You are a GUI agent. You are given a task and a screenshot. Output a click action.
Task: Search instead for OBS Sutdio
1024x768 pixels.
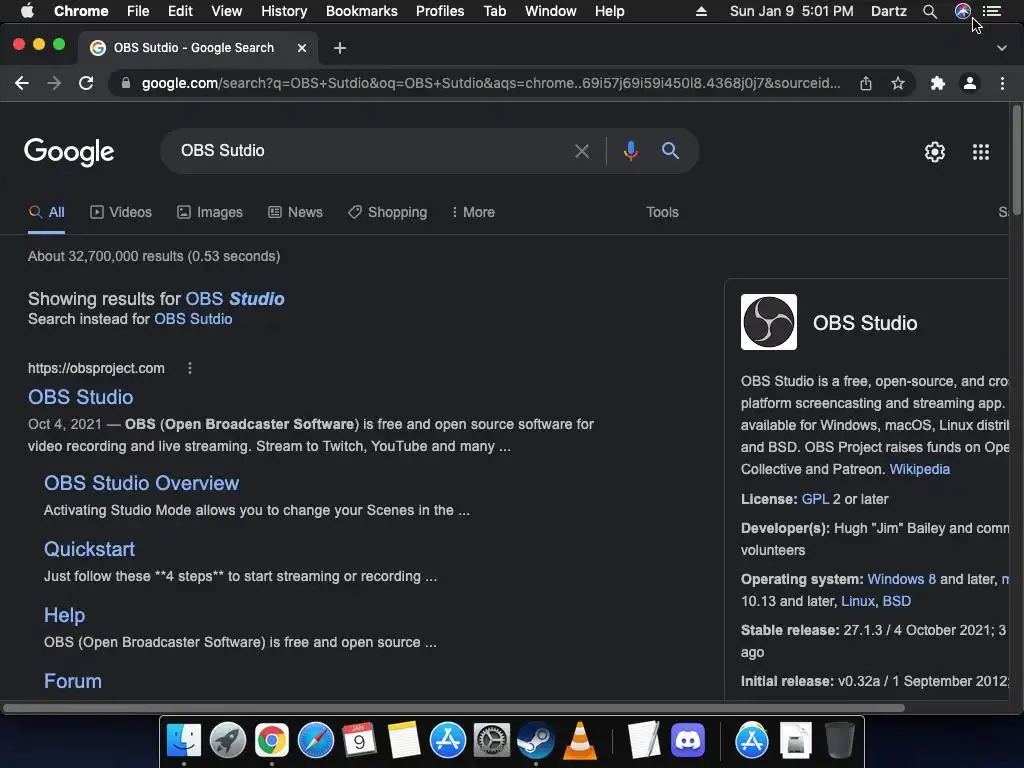tap(193, 319)
